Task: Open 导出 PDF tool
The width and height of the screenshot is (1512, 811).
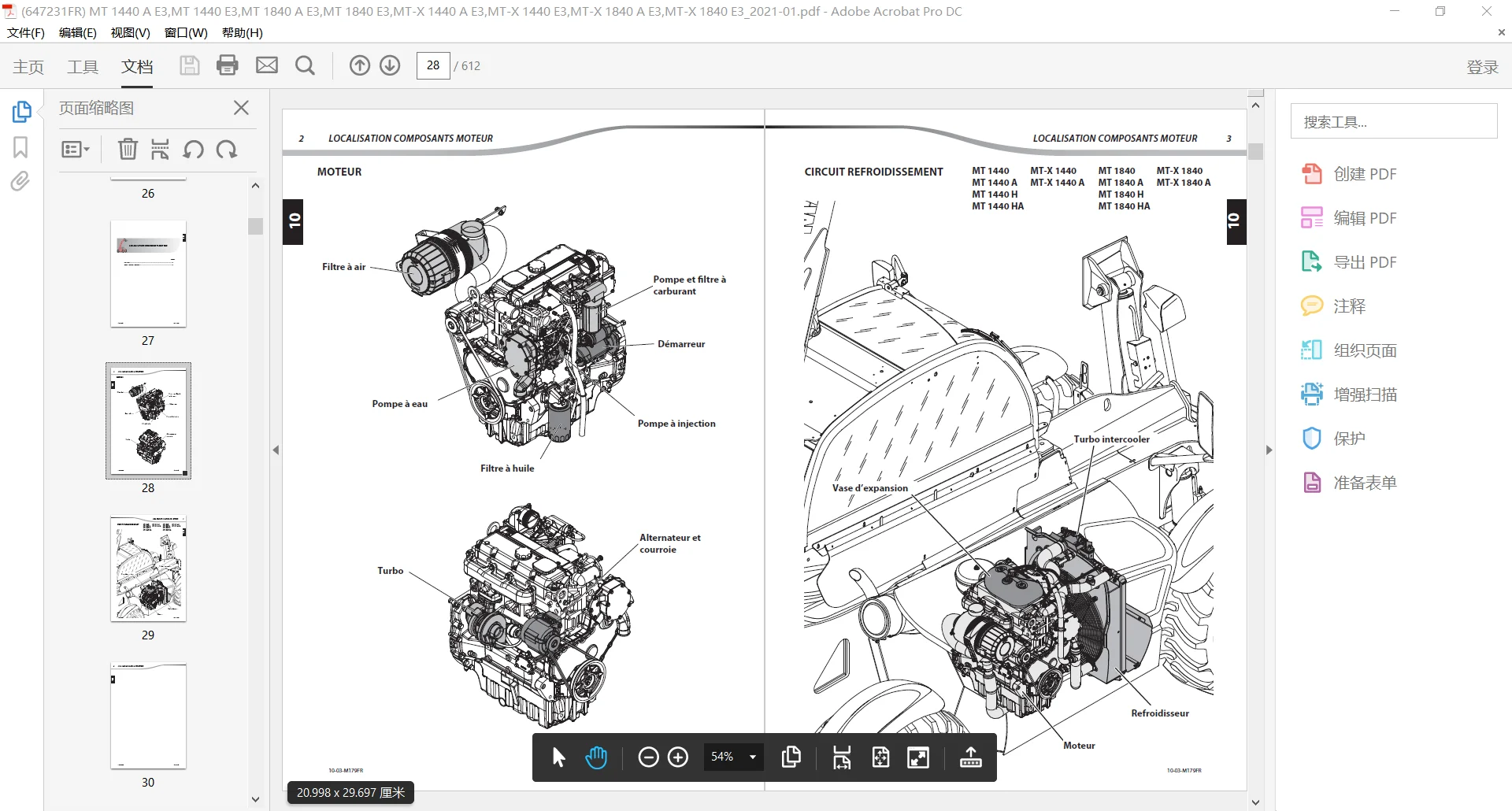Action: [1349, 262]
